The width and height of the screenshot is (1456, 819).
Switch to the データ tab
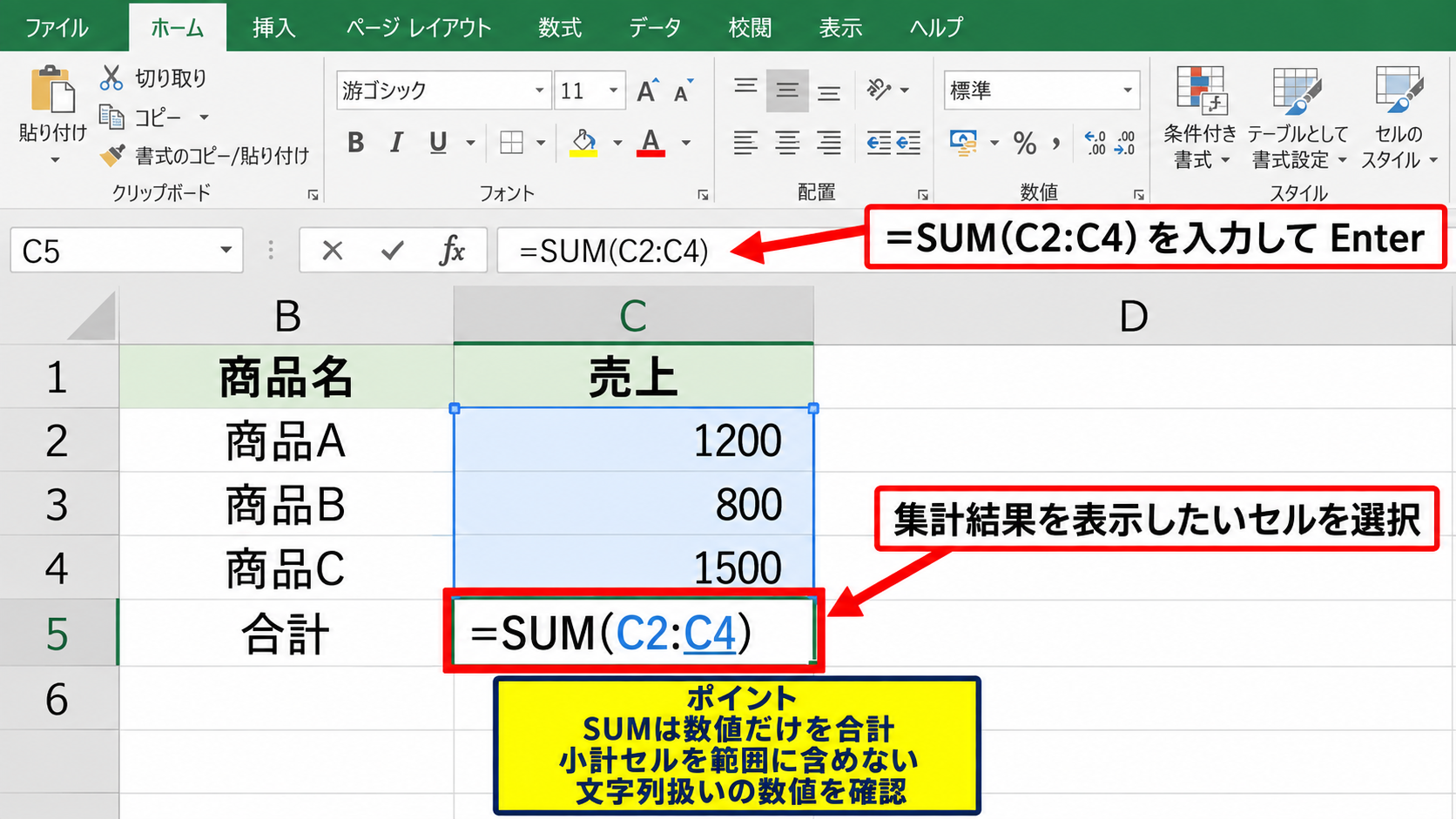click(x=655, y=28)
